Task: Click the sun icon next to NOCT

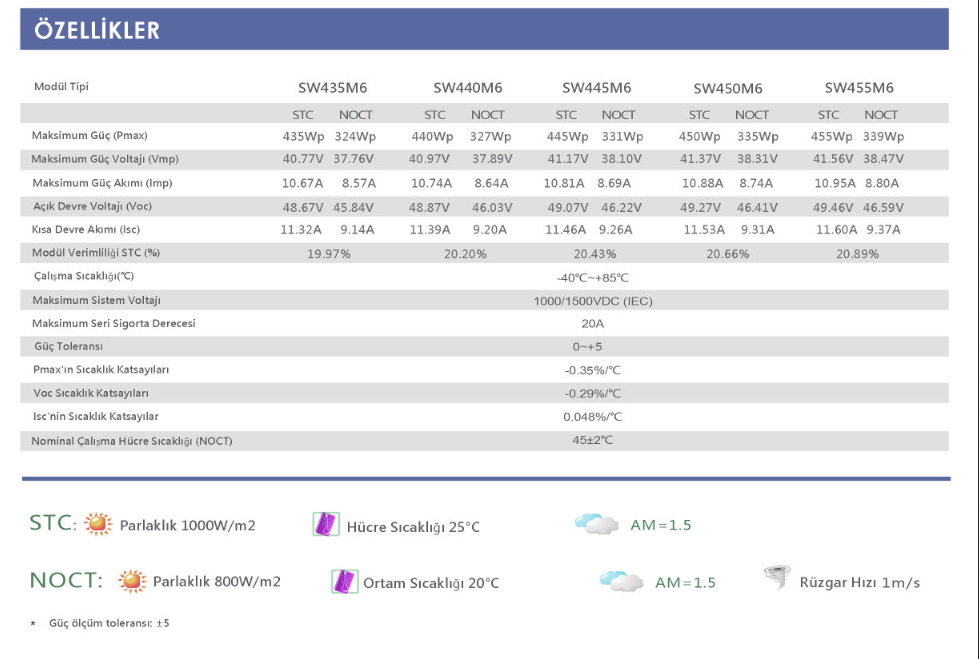Action: click(132, 581)
